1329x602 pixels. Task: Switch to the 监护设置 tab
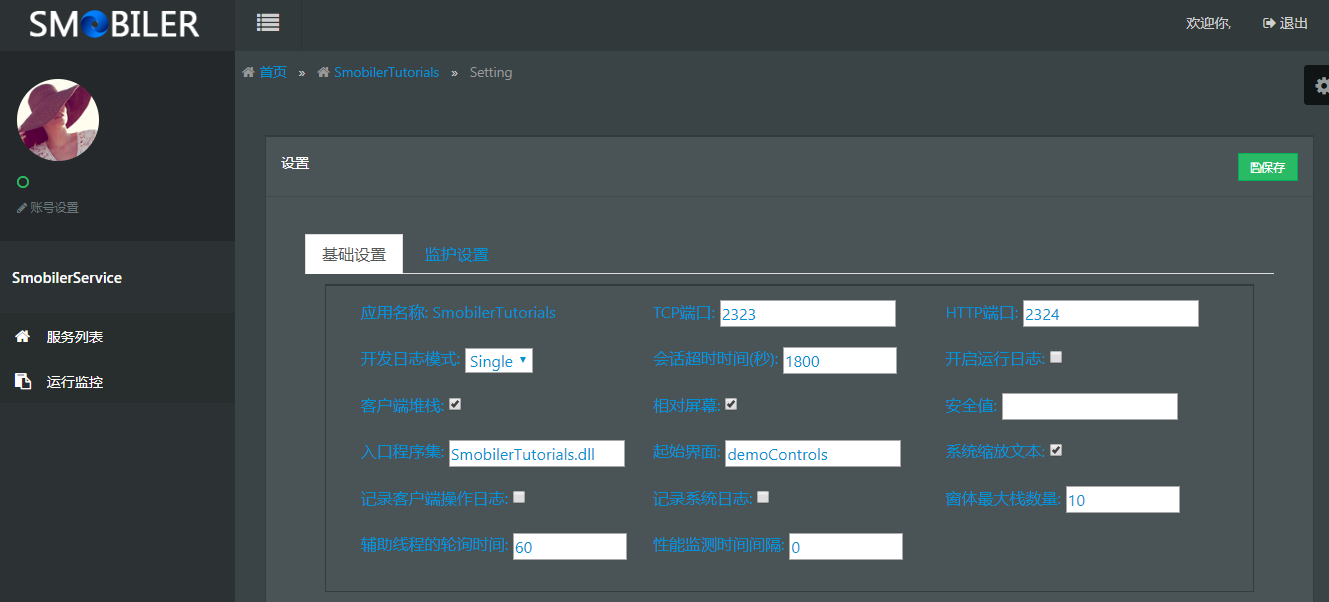457,254
